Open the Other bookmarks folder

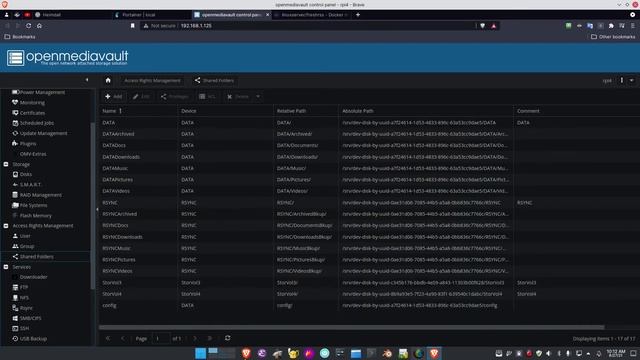613,37
